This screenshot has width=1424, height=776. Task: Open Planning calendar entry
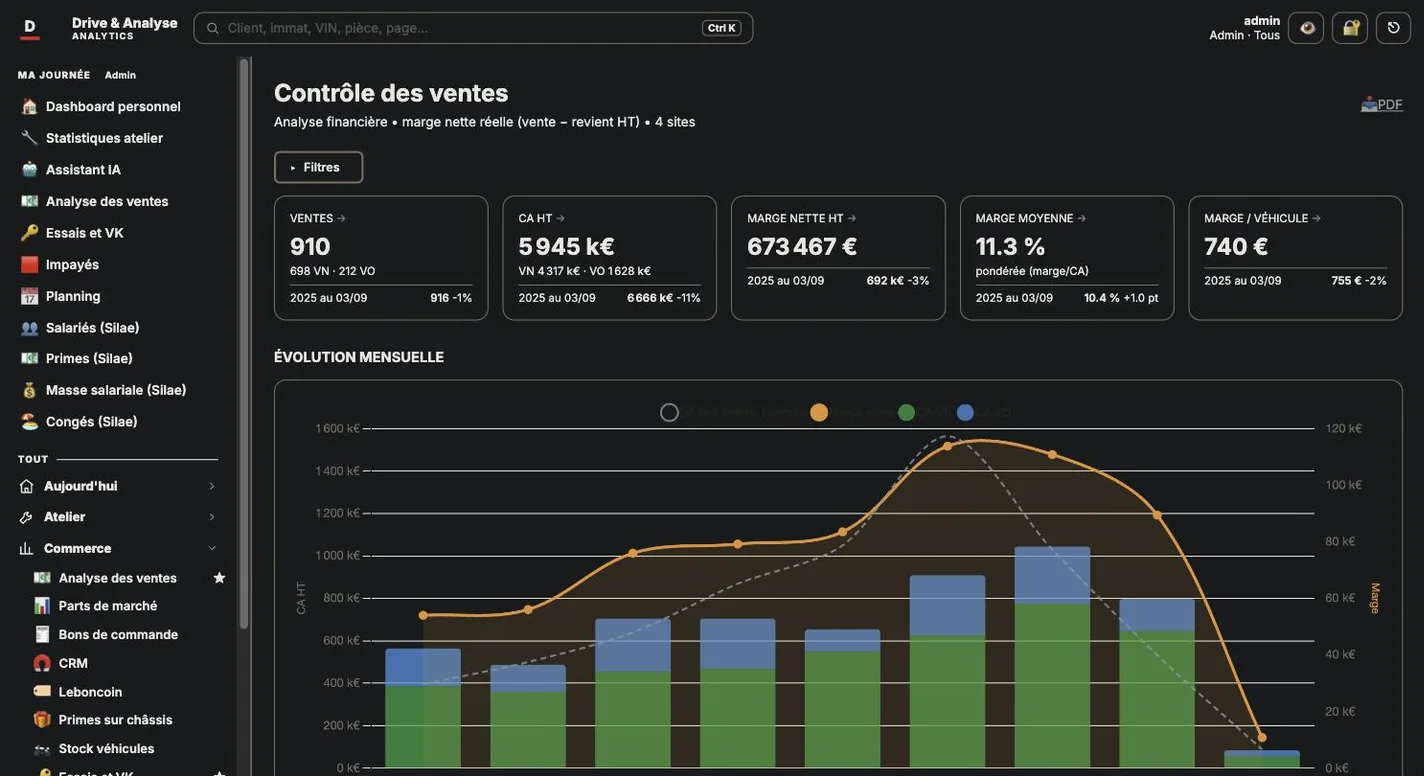(73, 296)
